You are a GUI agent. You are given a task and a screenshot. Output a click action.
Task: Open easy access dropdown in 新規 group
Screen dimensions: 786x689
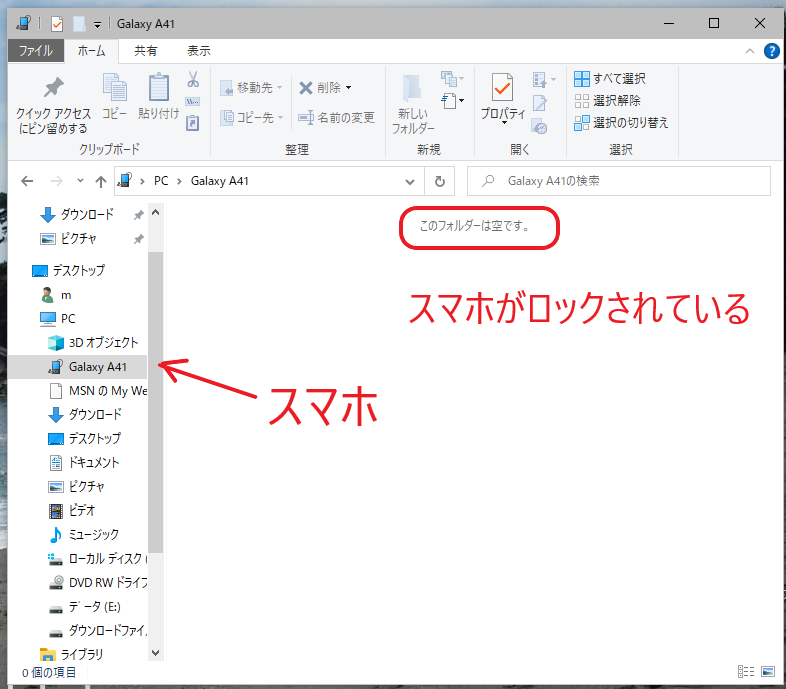point(452,101)
